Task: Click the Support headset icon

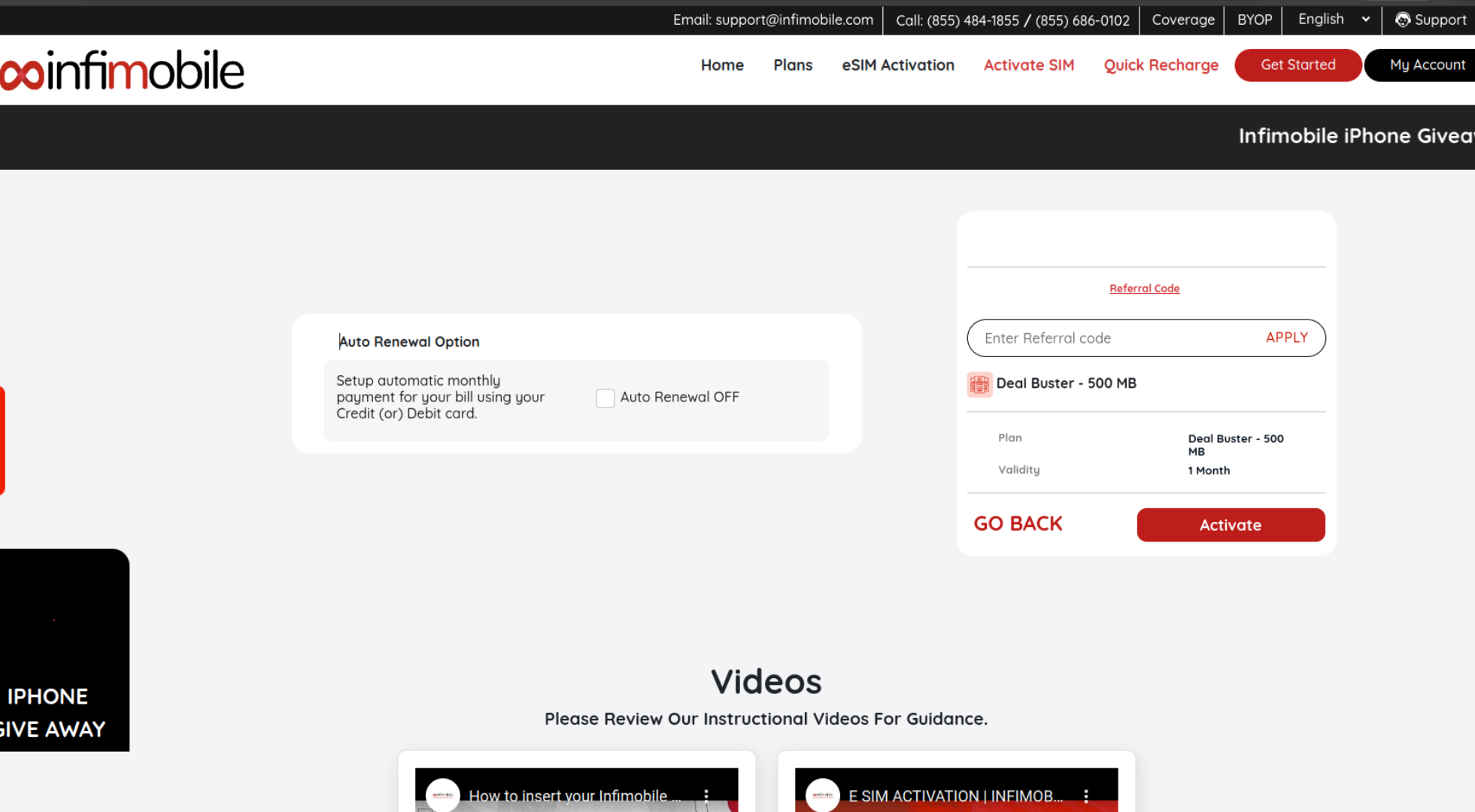Action: pyautogui.click(x=1402, y=20)
